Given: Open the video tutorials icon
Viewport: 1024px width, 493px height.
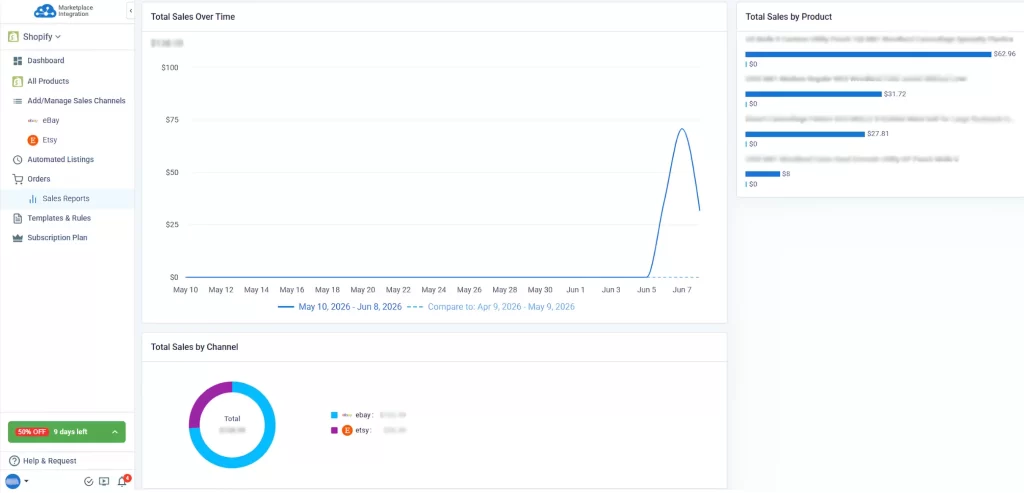Looking at the screenshot, I should pyautogui.click(x=104, y=482).
